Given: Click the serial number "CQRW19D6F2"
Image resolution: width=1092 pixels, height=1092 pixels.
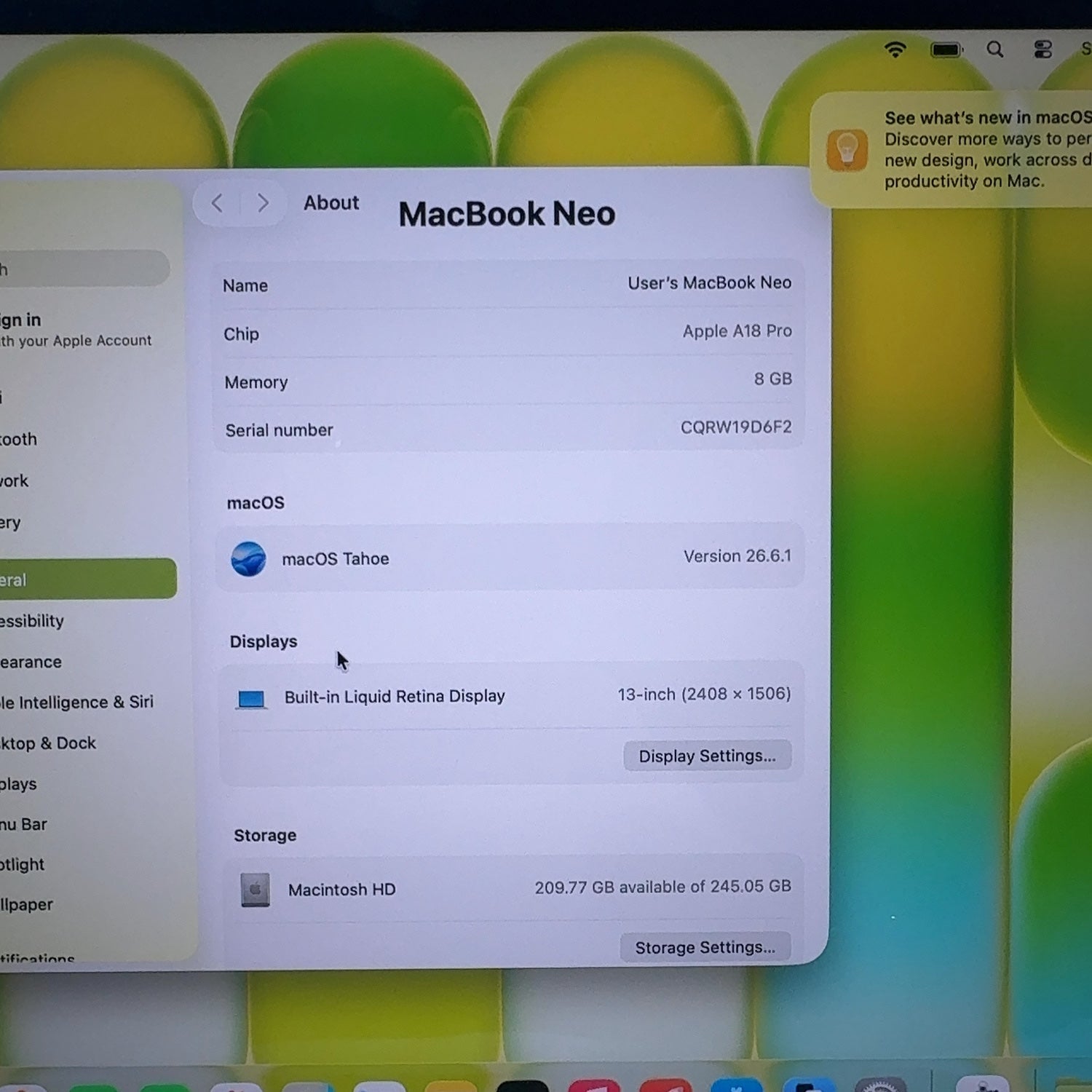Looking at the screenshot, I should click(736, 427).
